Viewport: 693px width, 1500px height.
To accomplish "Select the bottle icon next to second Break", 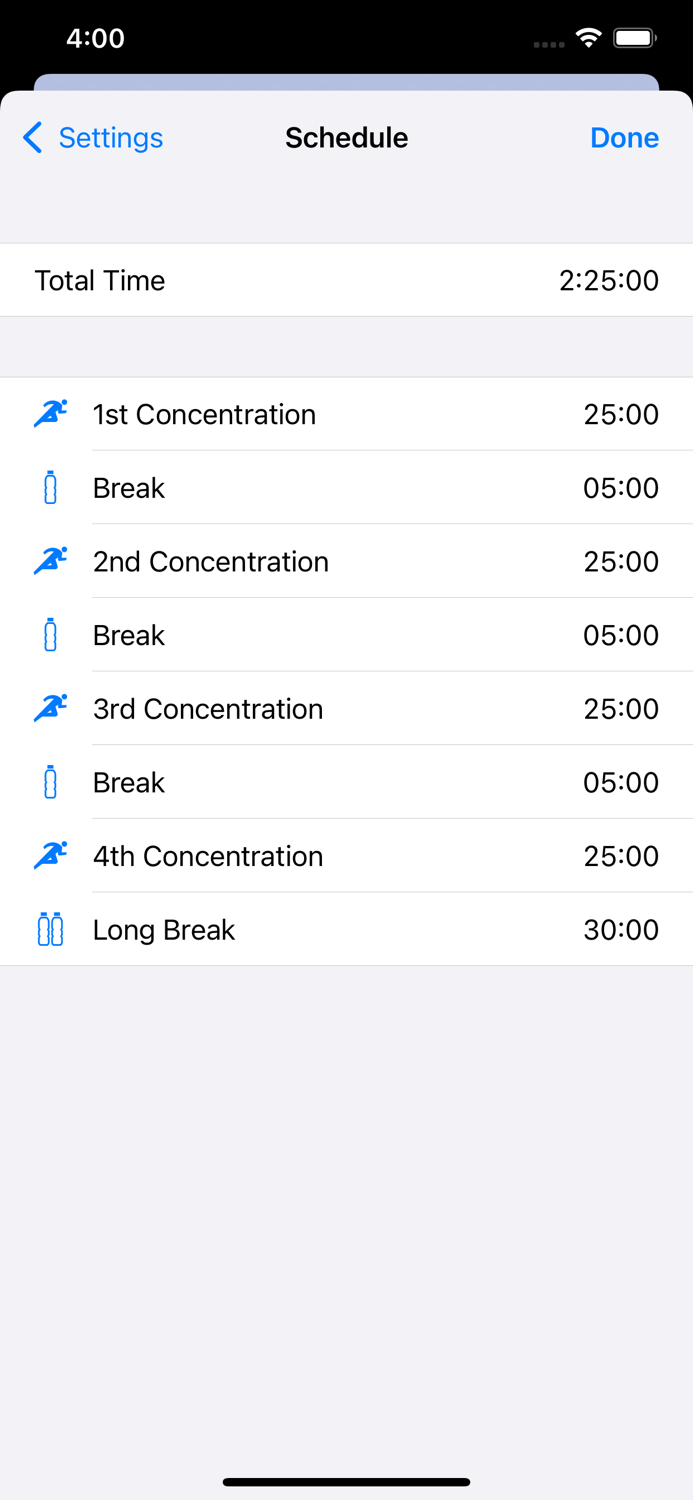I will [x=49, y=635].
